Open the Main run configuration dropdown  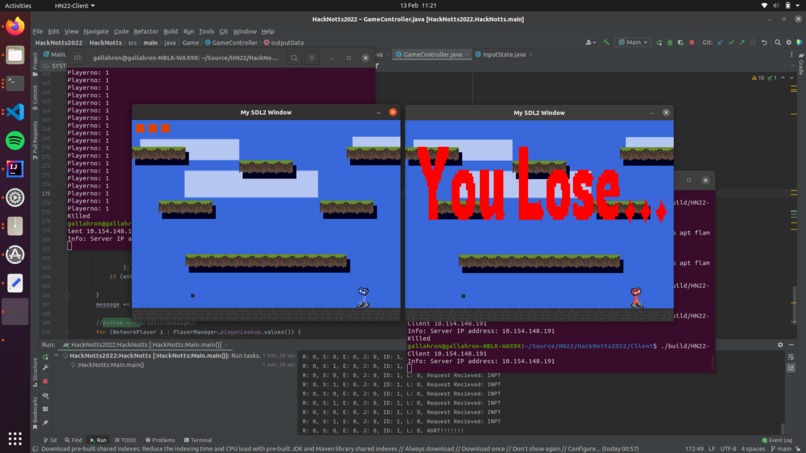point(633,43)
